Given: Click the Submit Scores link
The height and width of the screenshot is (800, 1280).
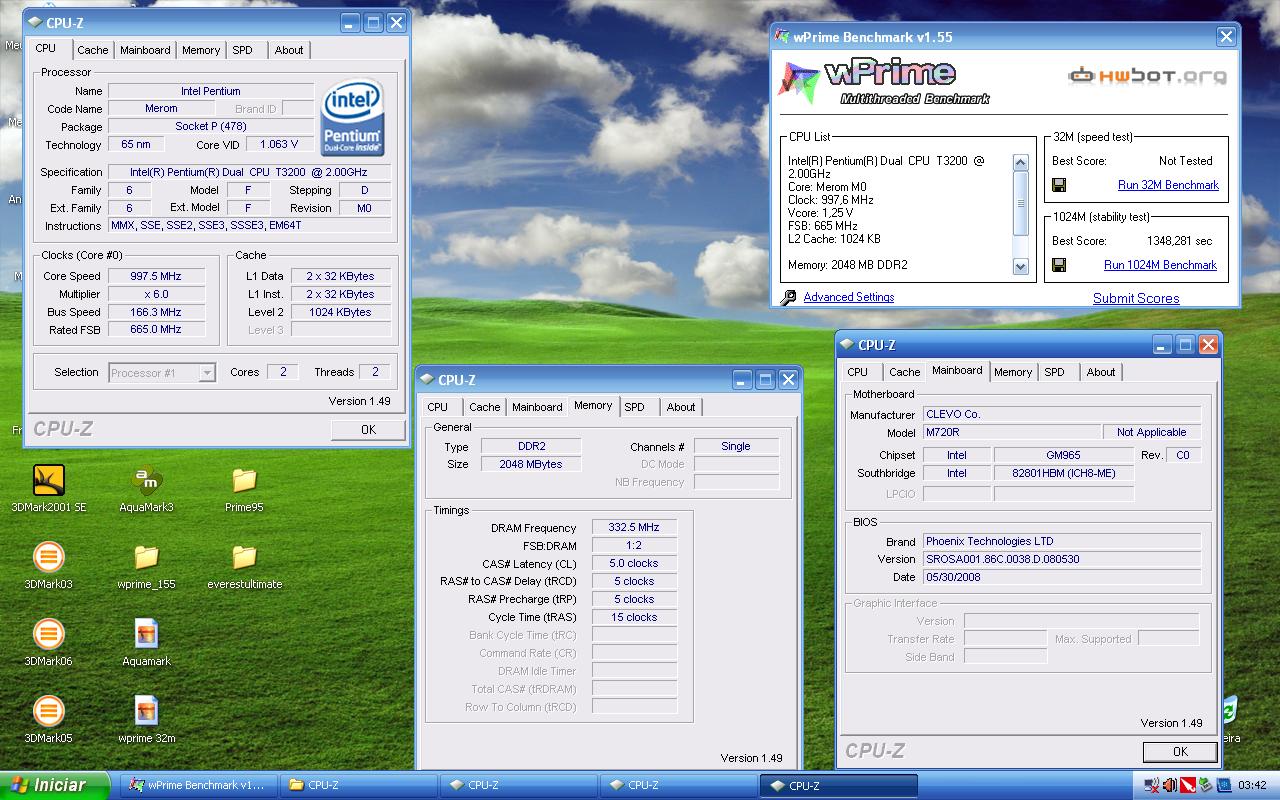Looking at the screenshot, I should [1136, 298].
